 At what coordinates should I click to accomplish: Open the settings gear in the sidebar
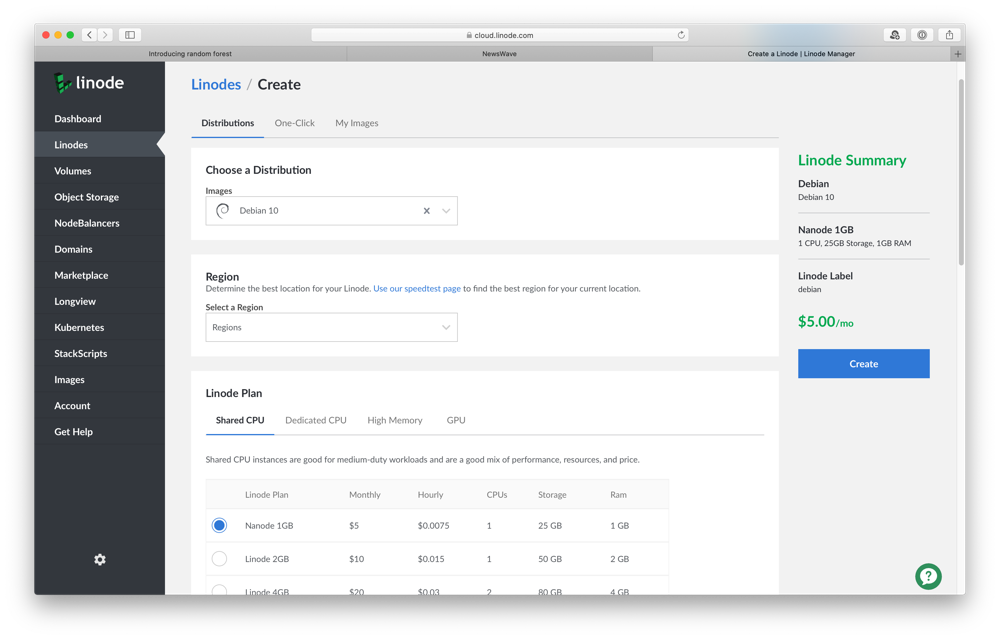point(99,560)
